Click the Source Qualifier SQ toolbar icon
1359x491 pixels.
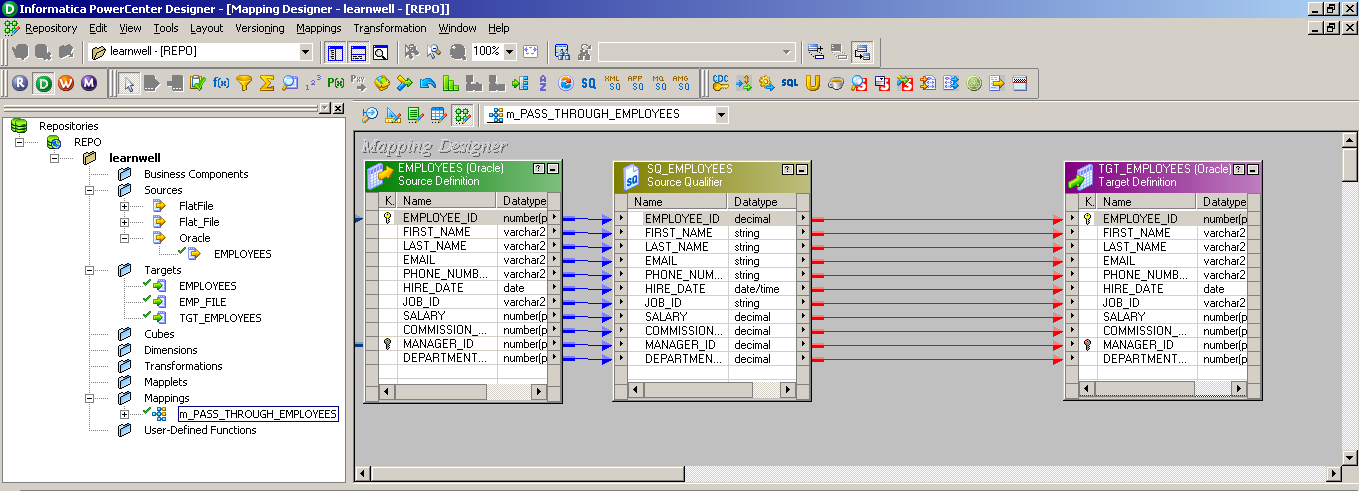[x=589, y=83]
